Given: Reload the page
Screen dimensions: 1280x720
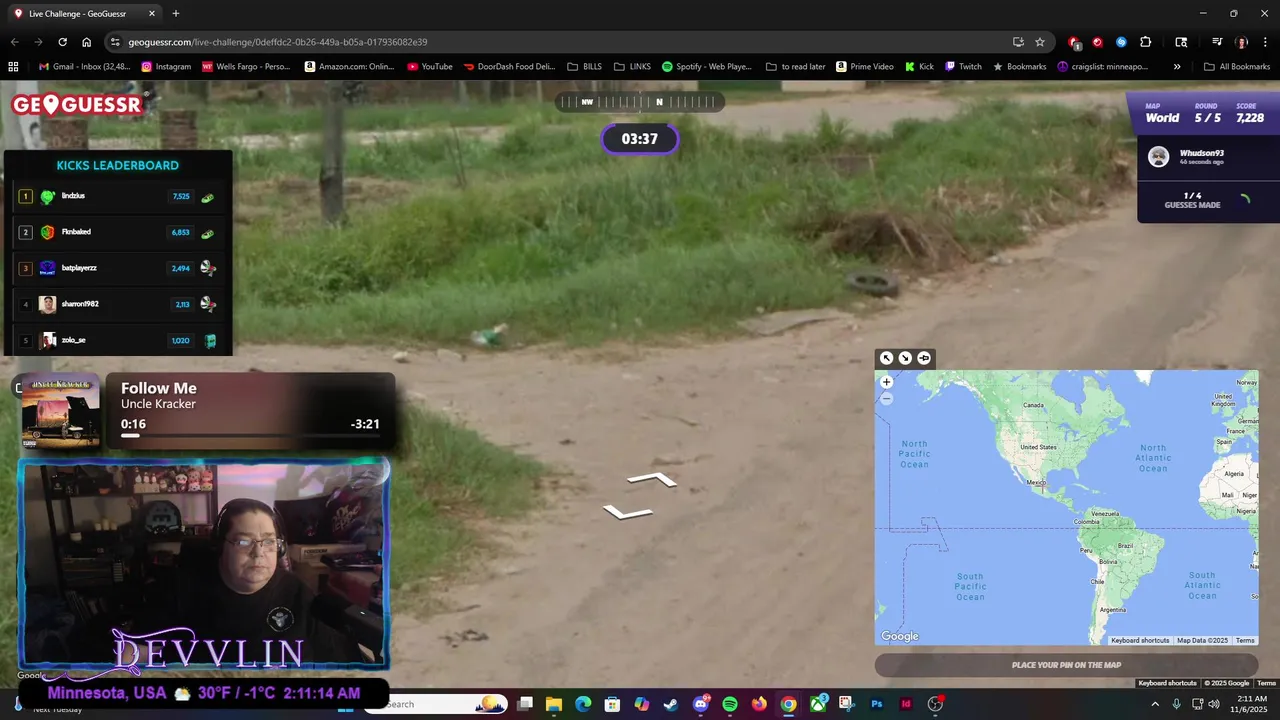Looking at the screenshot, I should click(x=62, y=42).
